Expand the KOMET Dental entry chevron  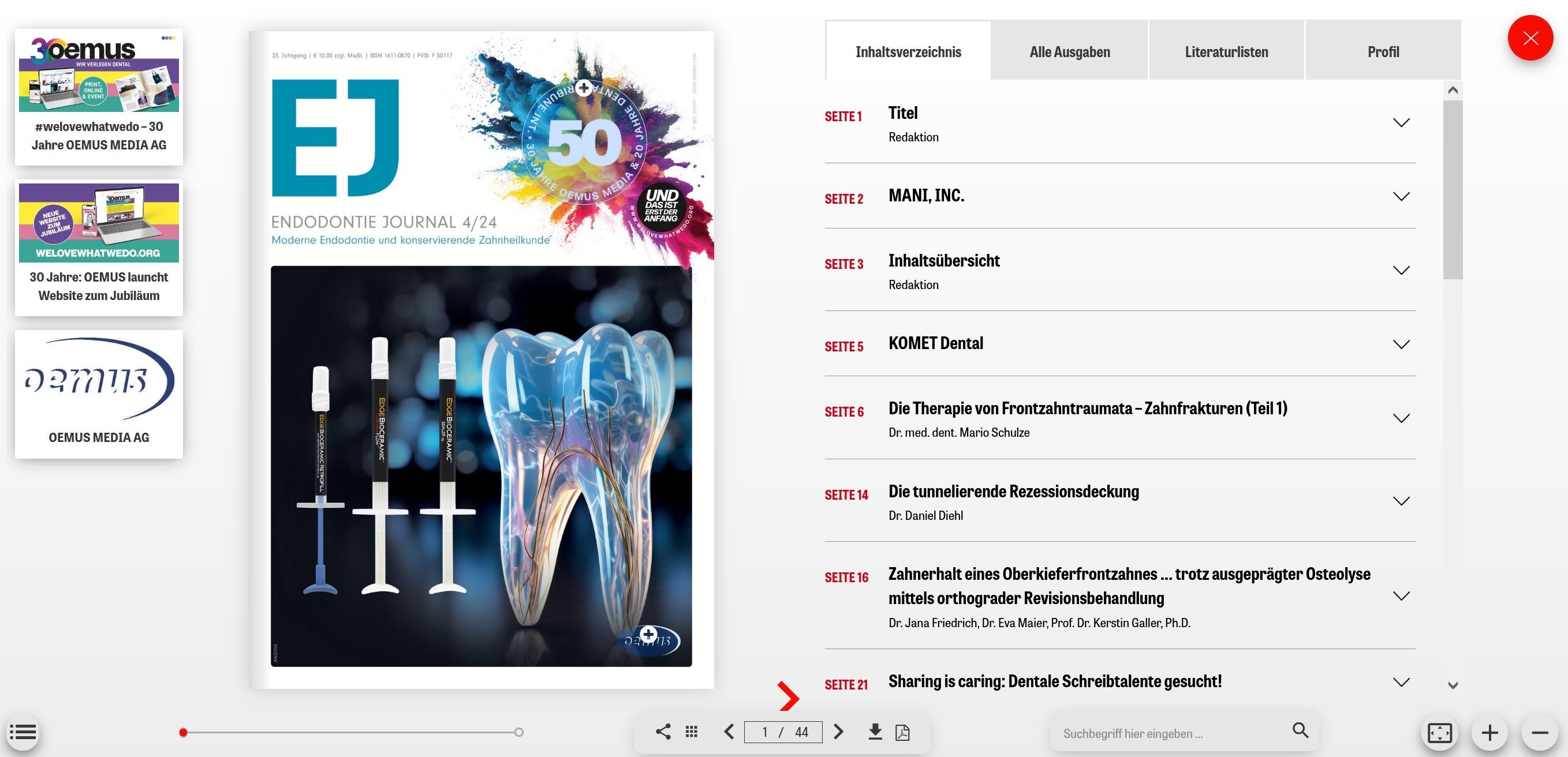click(1401, 344)
